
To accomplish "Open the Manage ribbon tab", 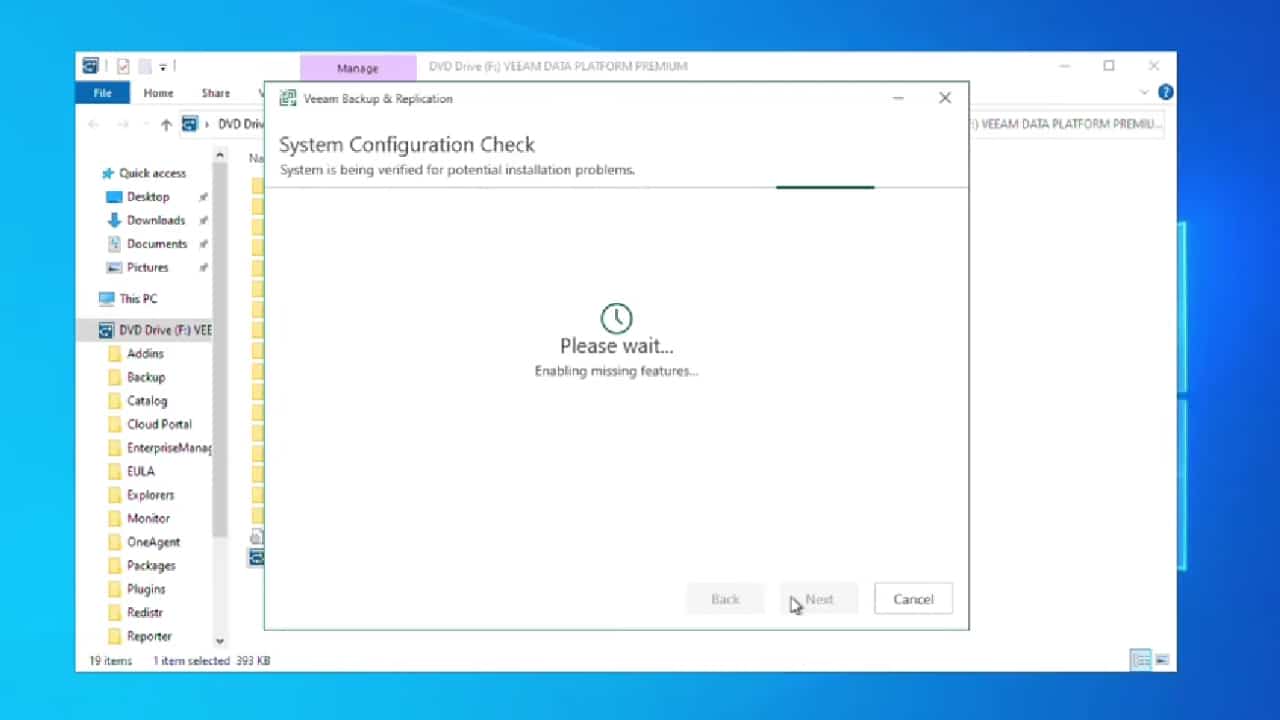I will [357, 68].
